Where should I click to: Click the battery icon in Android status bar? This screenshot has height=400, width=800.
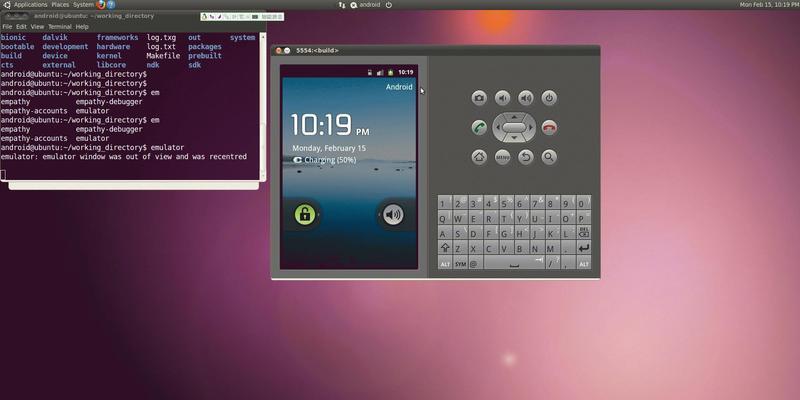pos(390,72)
